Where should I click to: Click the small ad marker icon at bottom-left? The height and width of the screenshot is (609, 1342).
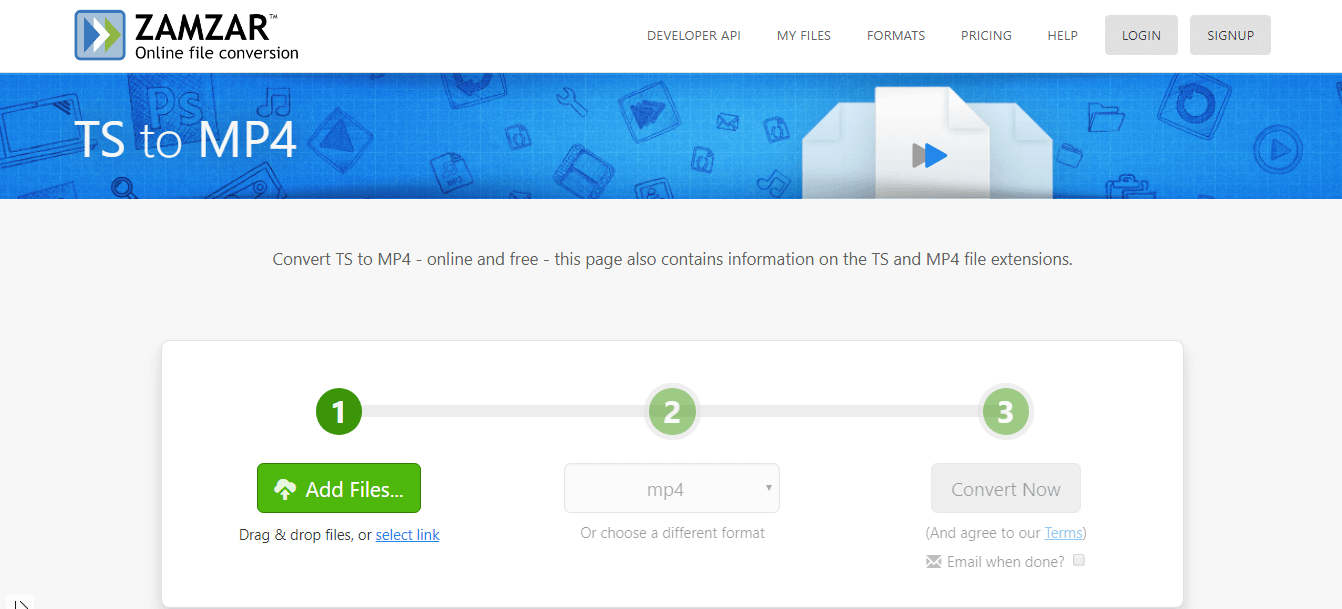18,603
